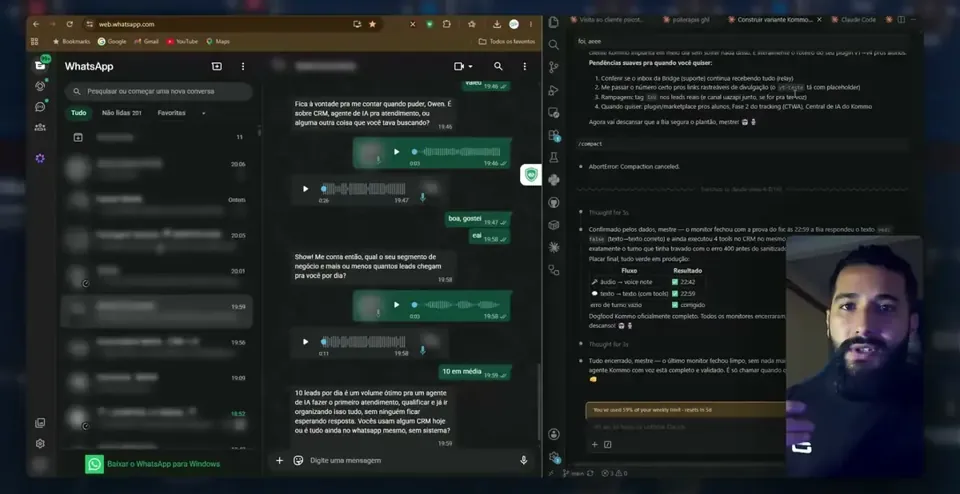Open GitHub icon in VS Code activity bar
Viewport: 960px width, 494px height.
click(553, 203)
